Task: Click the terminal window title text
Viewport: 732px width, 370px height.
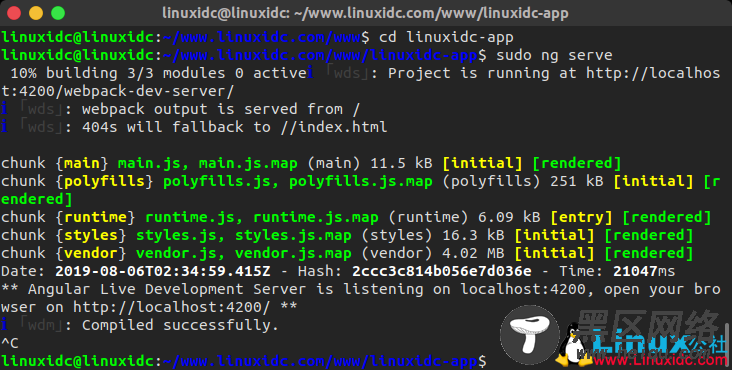Action: click(365, 13)
